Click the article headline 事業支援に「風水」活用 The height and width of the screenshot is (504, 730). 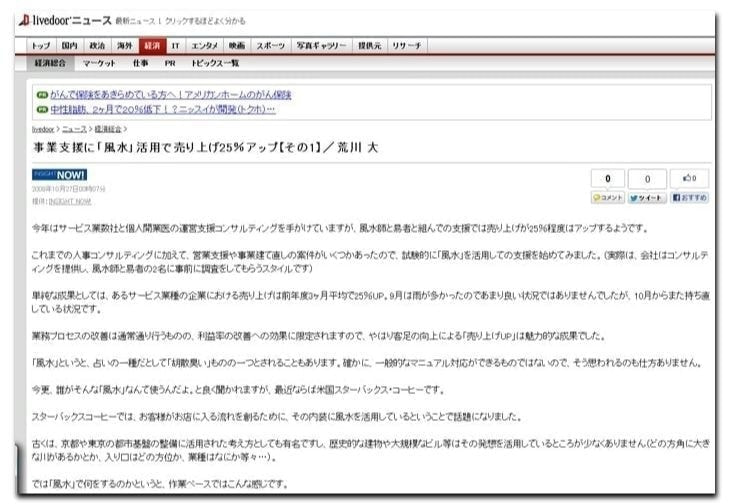pos(205,148)
